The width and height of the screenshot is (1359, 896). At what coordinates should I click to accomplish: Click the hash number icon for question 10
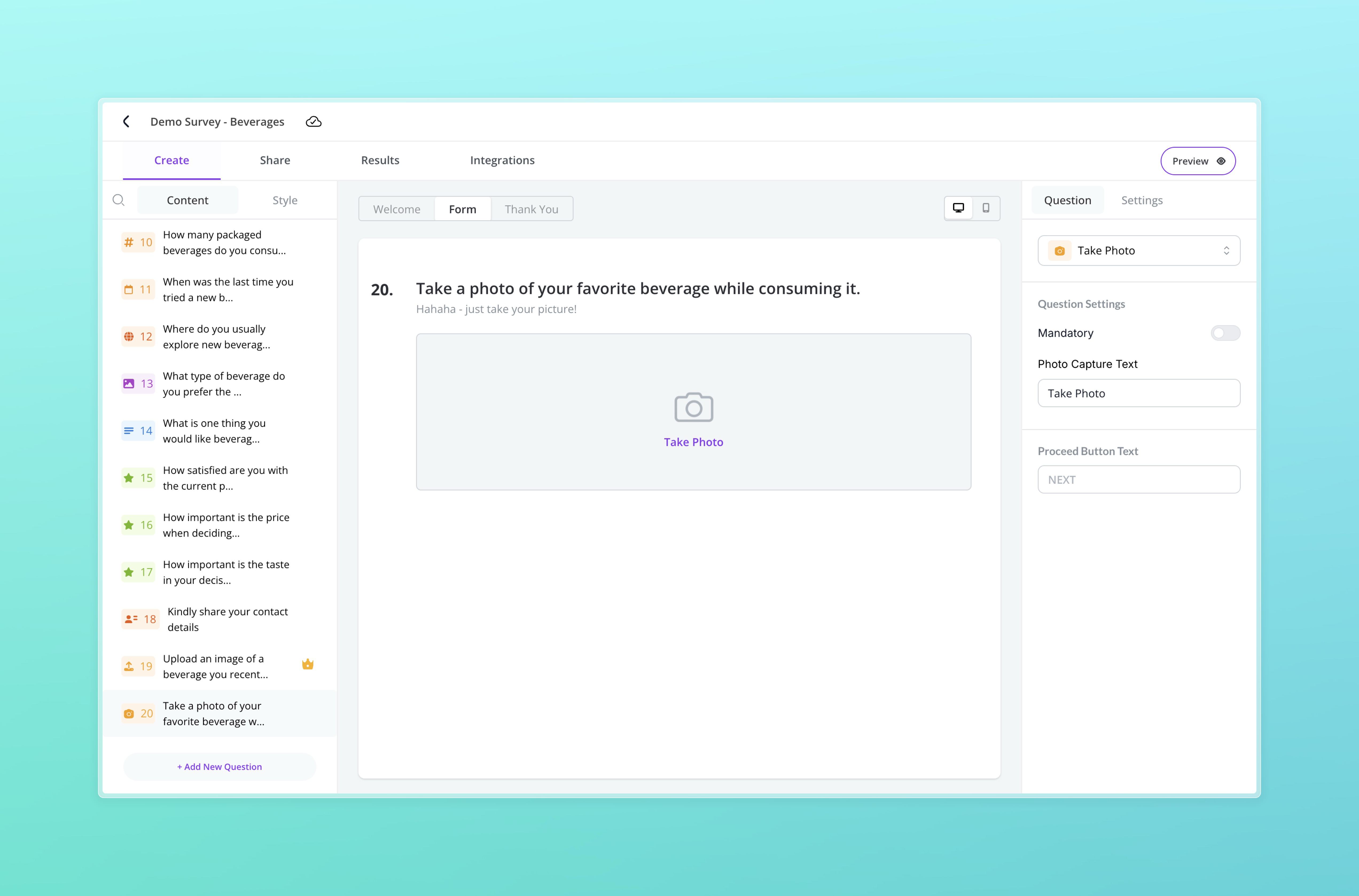point(129,242)
